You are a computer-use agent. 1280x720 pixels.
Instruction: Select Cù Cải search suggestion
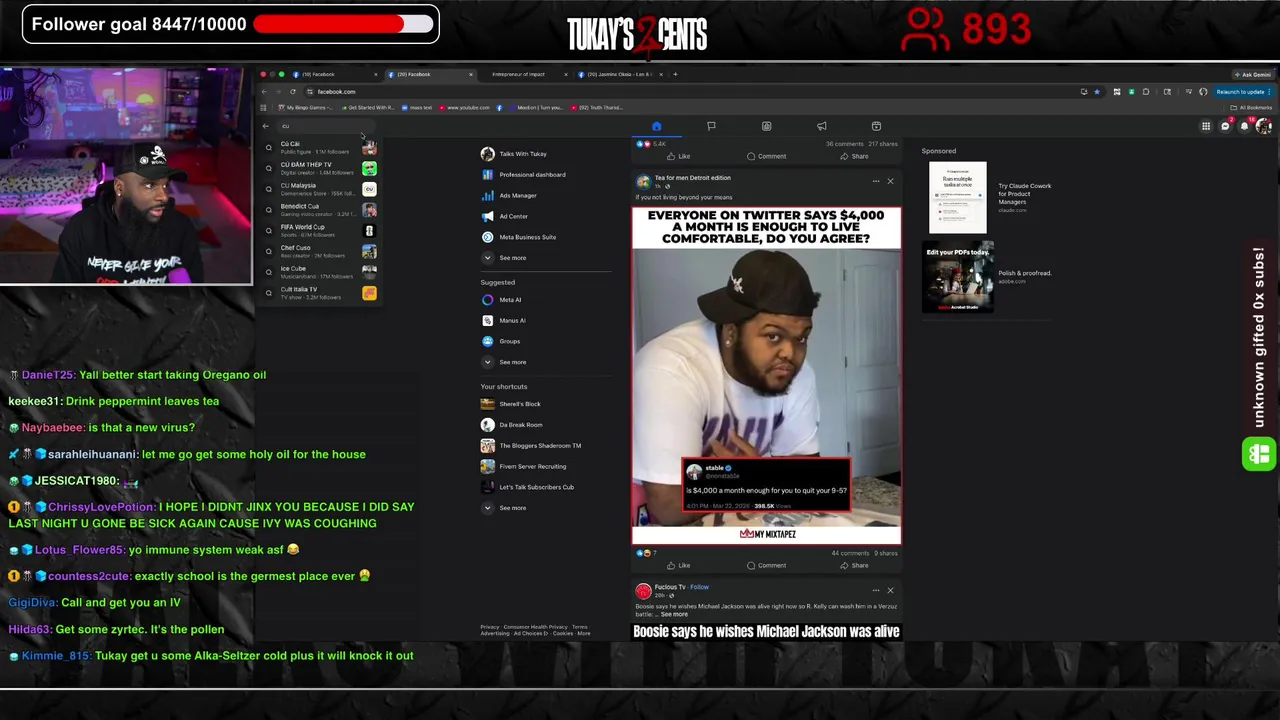coord(320,147)
